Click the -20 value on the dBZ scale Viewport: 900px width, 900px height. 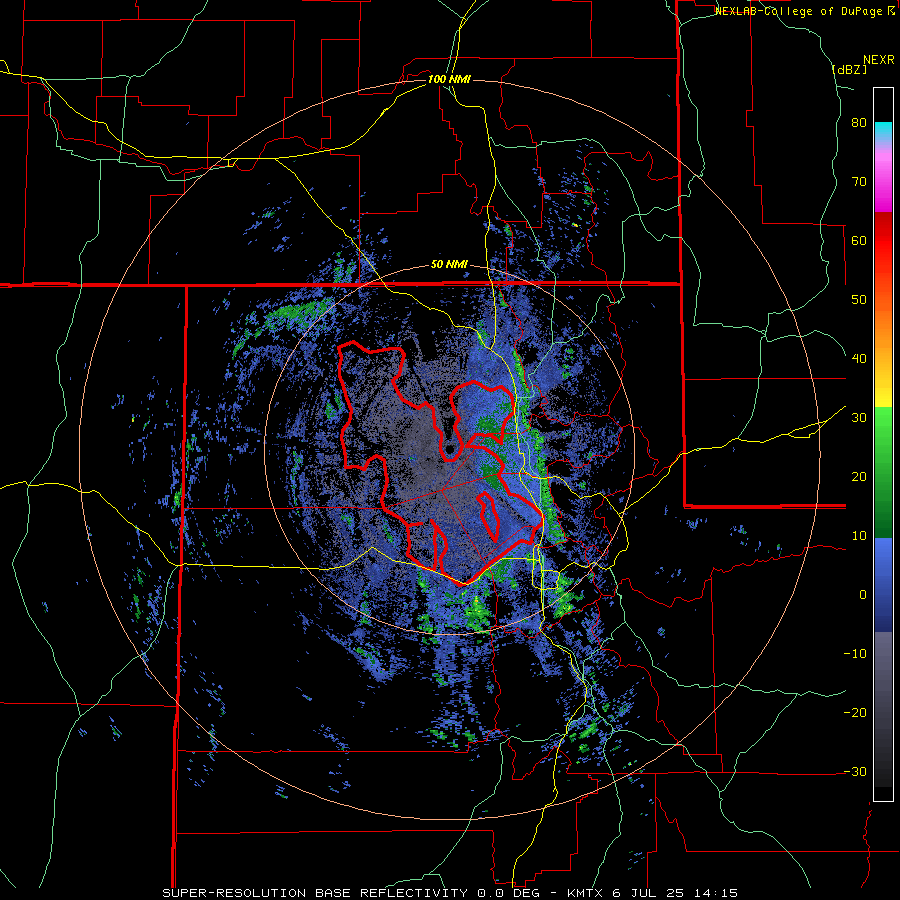point(855,713)
